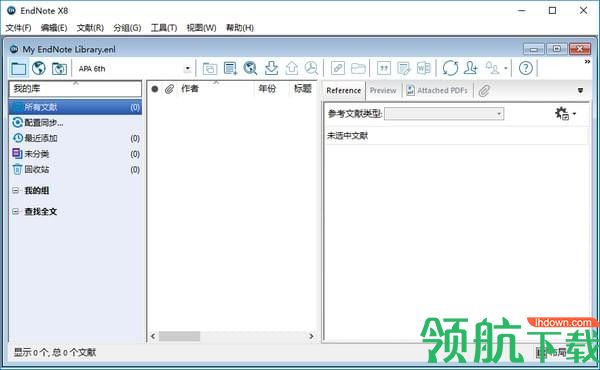This screenshot has height=370, width=600.
Task: Click My EndNote Library.enl window icon
Action: (14, 49)
